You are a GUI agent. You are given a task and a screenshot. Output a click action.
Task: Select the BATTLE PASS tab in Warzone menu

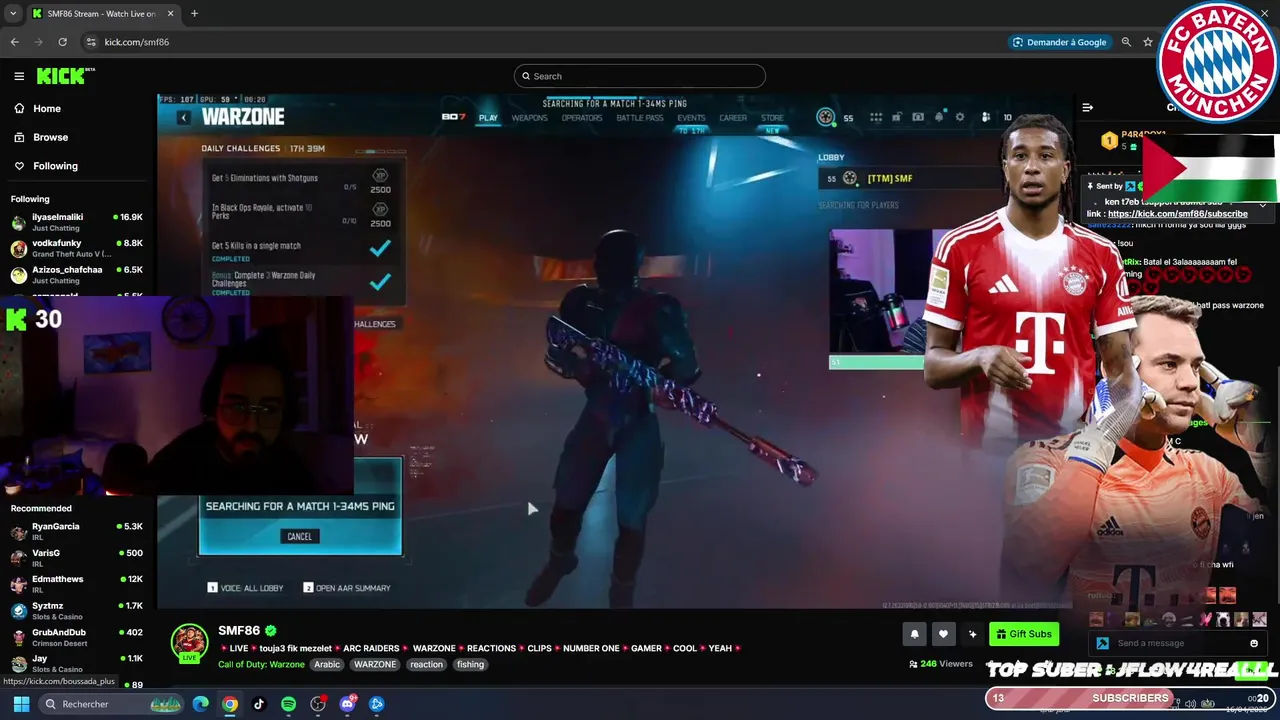pyautogui.click(x=640, y=118)
